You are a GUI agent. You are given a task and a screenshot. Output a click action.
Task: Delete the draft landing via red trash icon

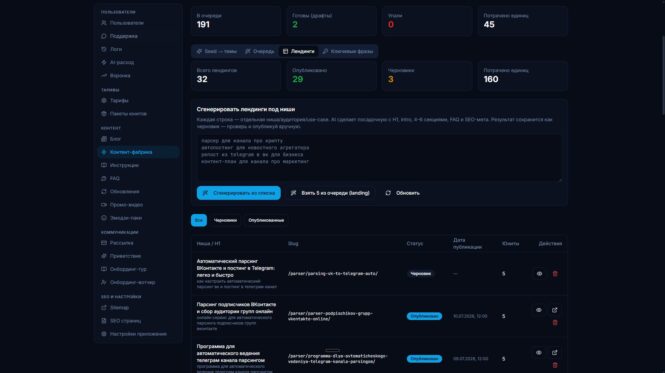(x=555, y=274)
